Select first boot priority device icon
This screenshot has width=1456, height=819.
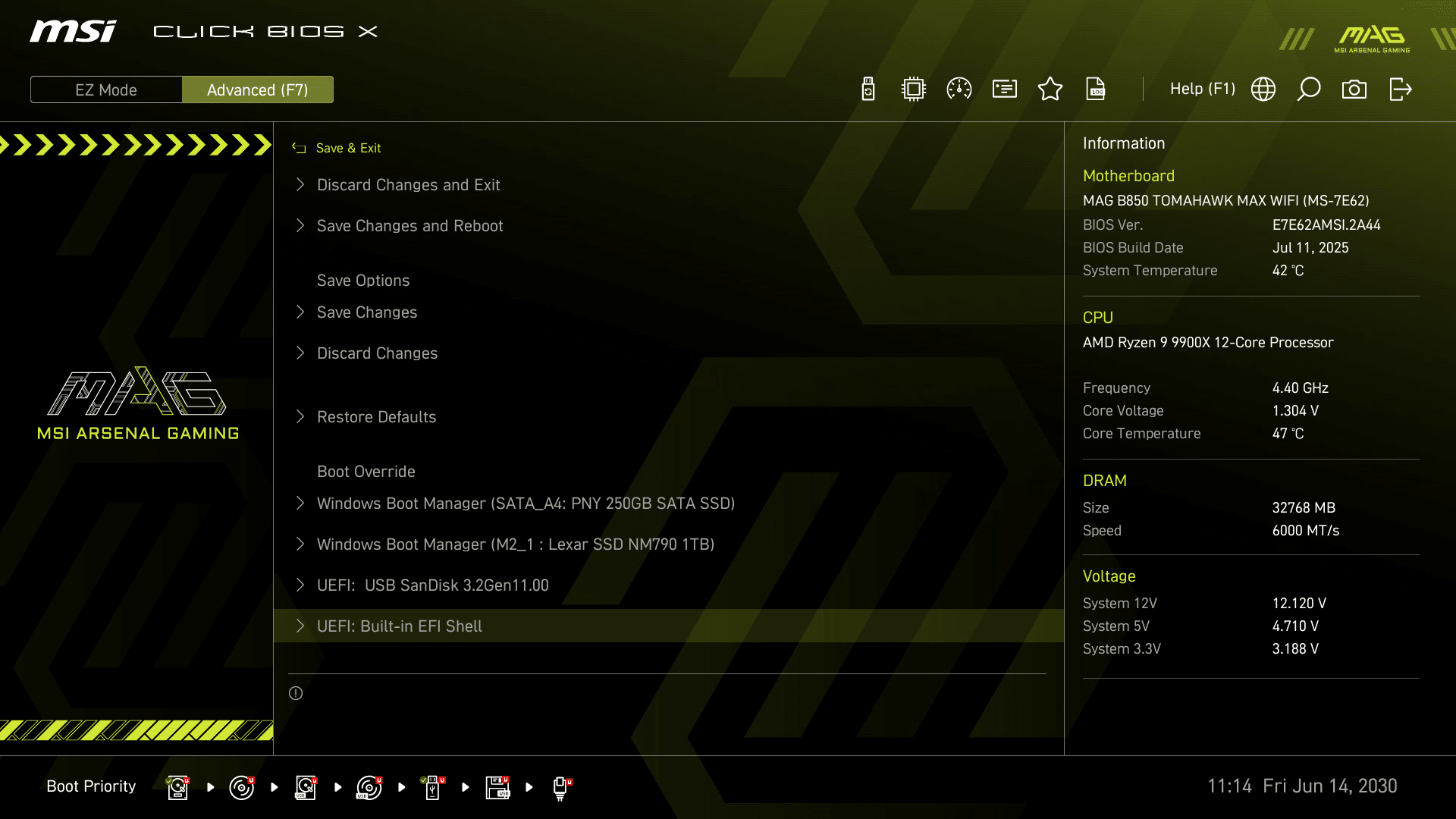click(x=177, y=787)
